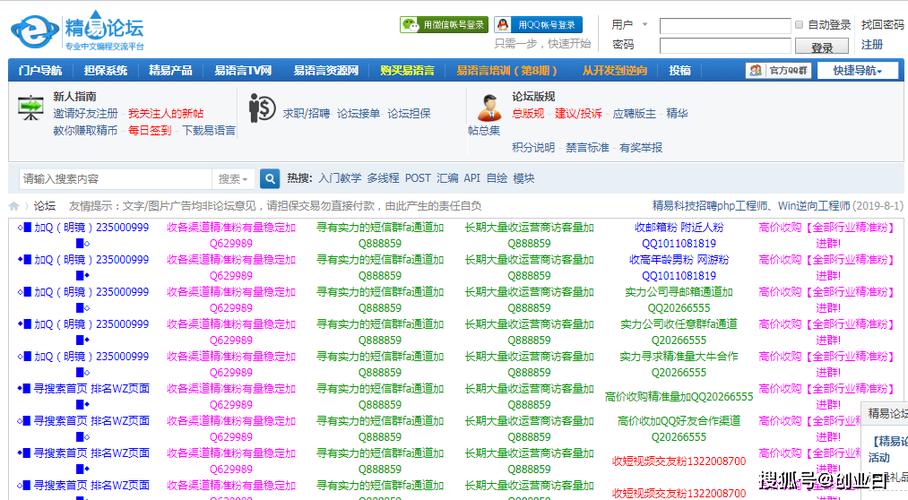The height and width of the screenshot is (500, 908).
Task: Select the 模块 hot search term
Action: pyautogui.click(x=523, y=178)
